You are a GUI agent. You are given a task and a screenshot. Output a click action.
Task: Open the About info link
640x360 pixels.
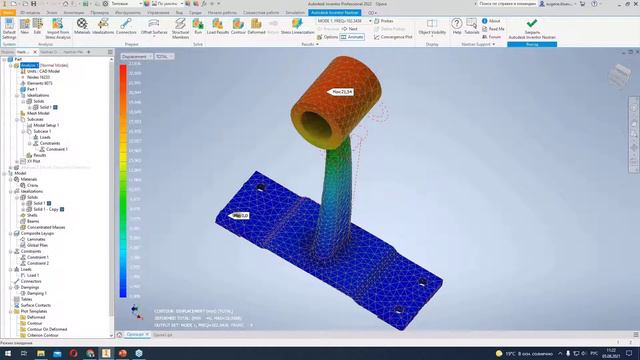click(491, 21)
